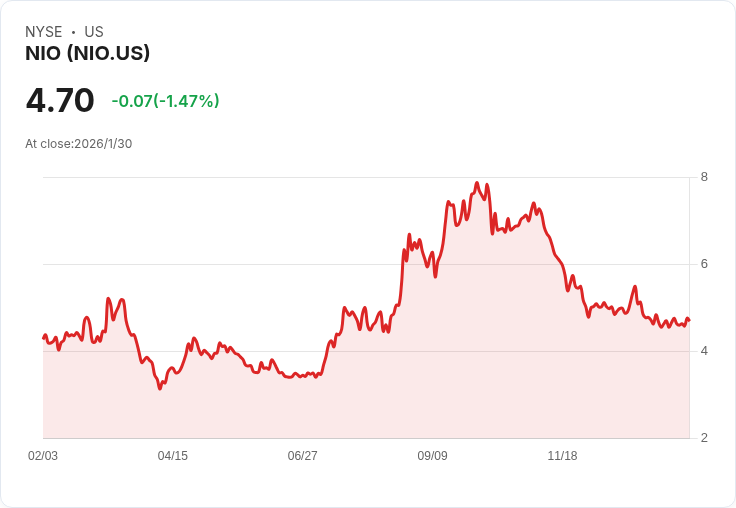Image resolution: width=736 pixels, height=508 pixels.
Task: Click the -0.07(-1.47%) price change
Action: pos(165,101)
